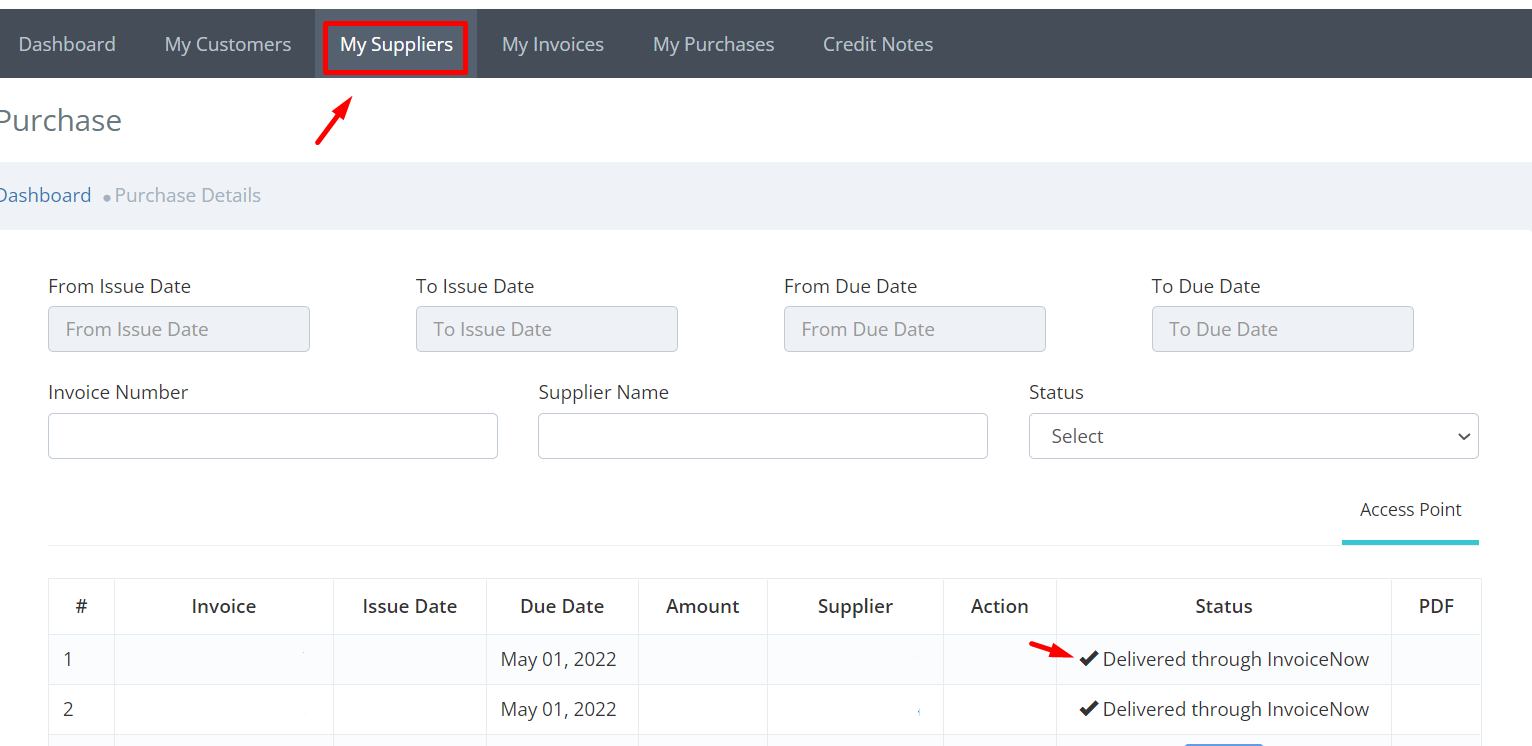Click row 1 'Delivered through InvoiceNow' text
The width and height of the screenshot is (1532, 746).
click(1236, 659)
